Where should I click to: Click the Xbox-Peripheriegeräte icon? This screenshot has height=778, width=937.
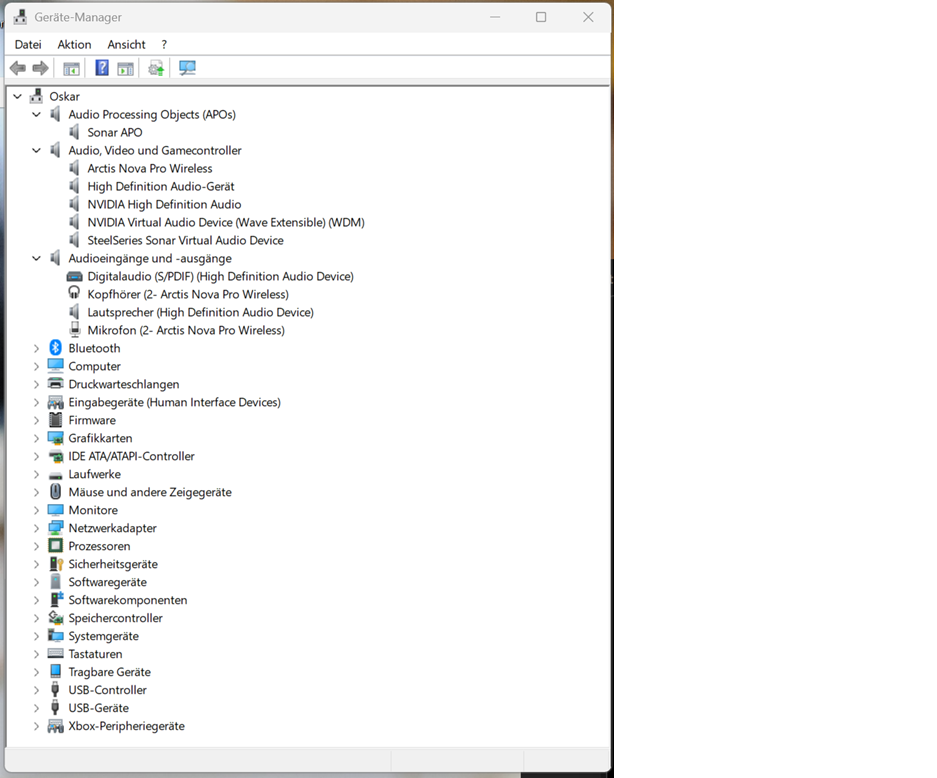pos(56,726)
